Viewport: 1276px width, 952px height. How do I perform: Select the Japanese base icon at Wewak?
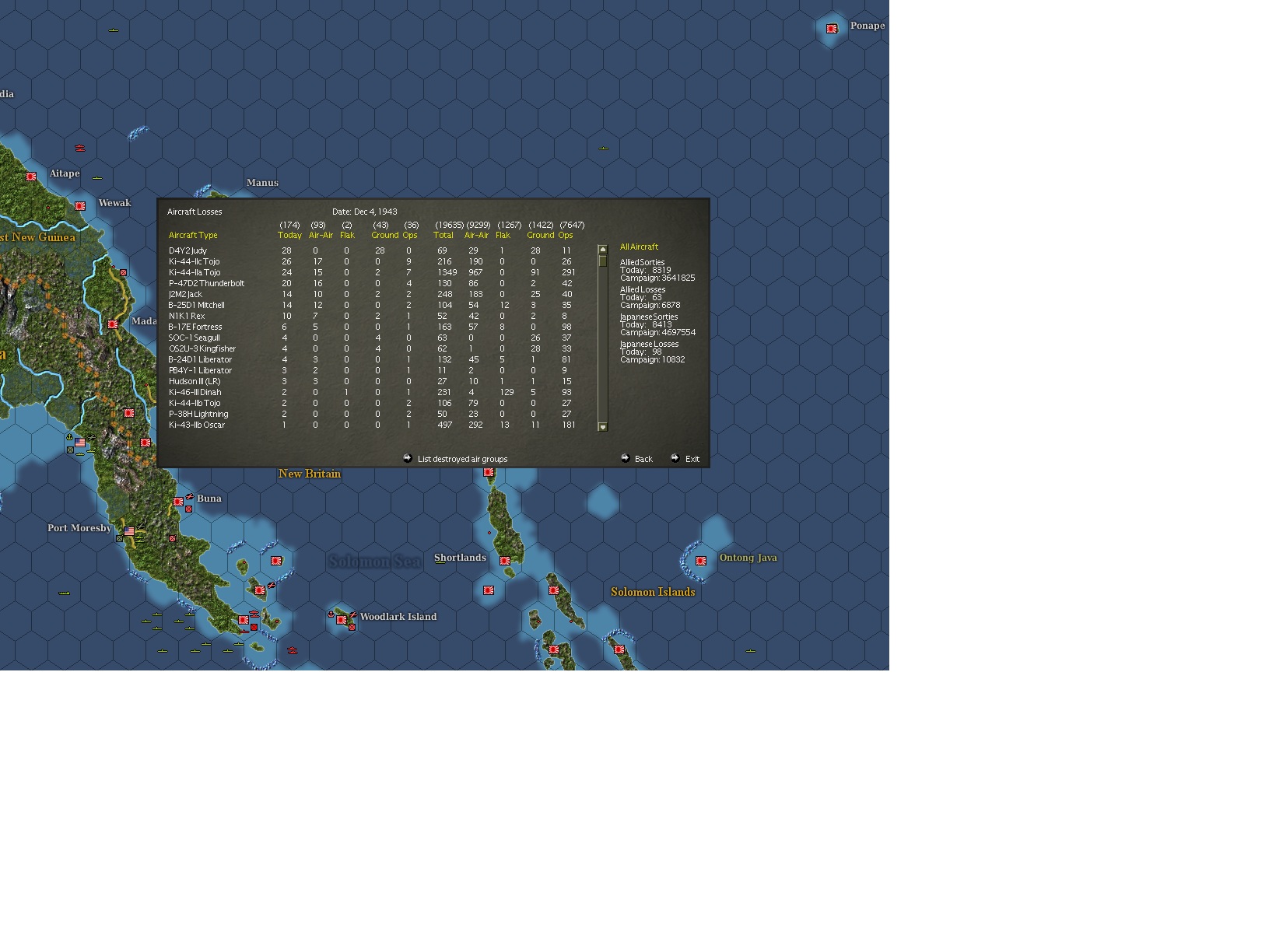point(80,206)
